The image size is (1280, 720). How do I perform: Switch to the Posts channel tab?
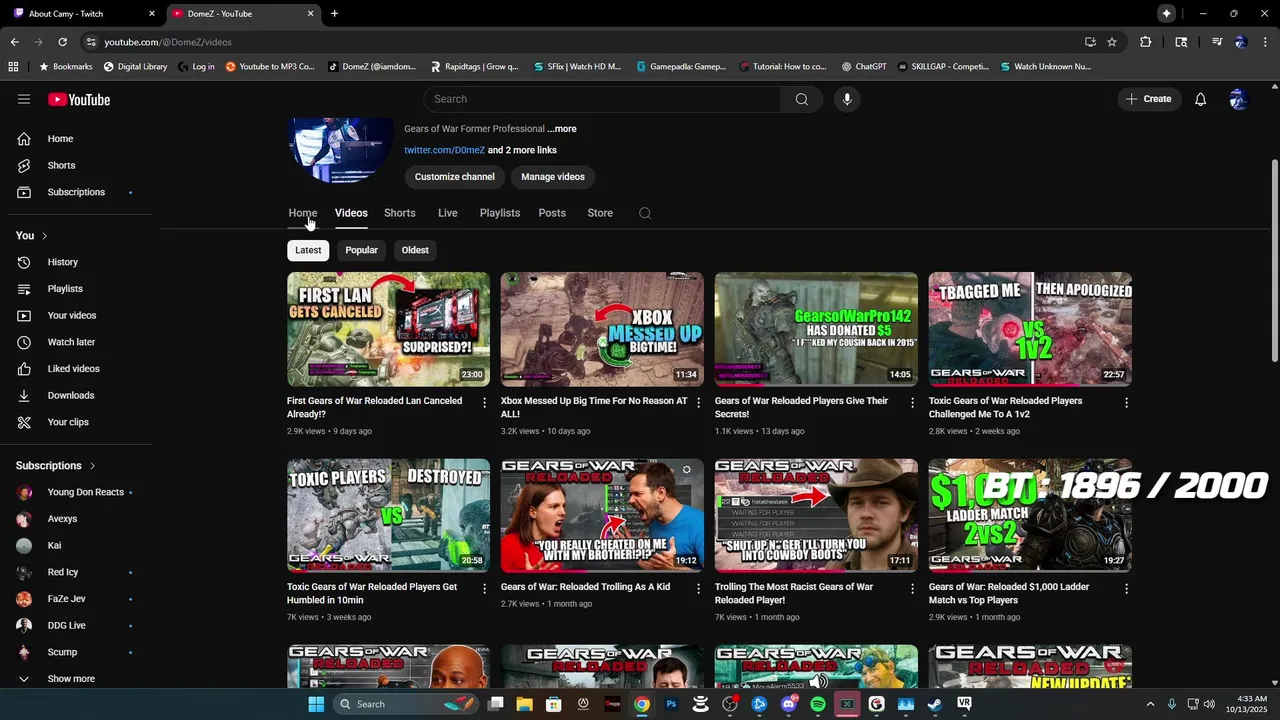click(552, 213)
